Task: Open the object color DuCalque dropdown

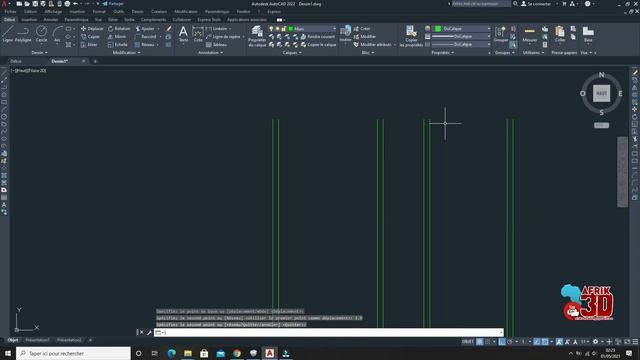Action: pyautogui.click(x=489, y=29)
